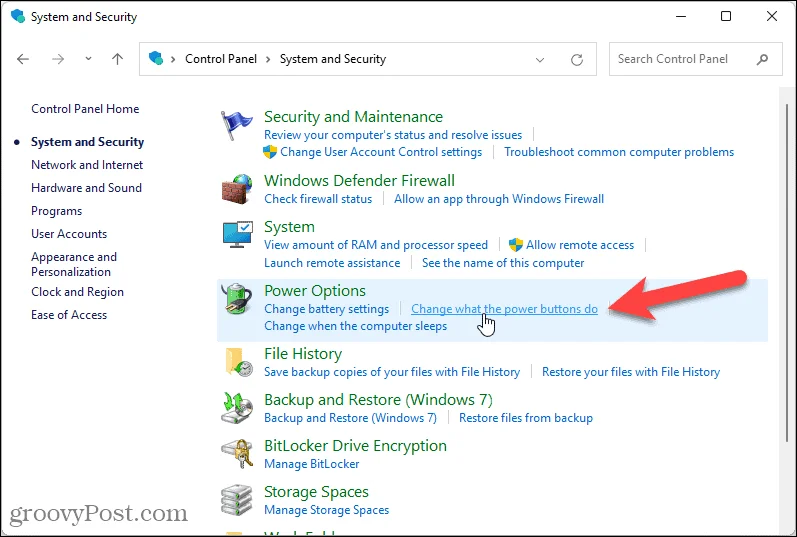Click the chevron after Control Panel in address bar
The height and width of the screenshot is (537, 797).
(268, 59)
